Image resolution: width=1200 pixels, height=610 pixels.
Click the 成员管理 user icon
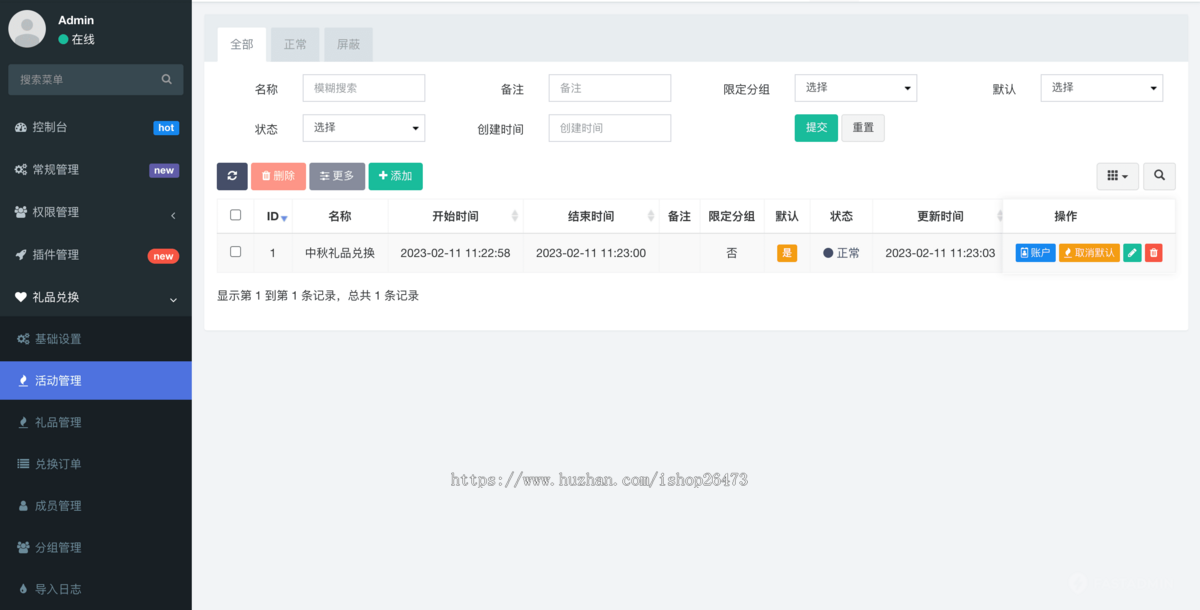[24, 506]
